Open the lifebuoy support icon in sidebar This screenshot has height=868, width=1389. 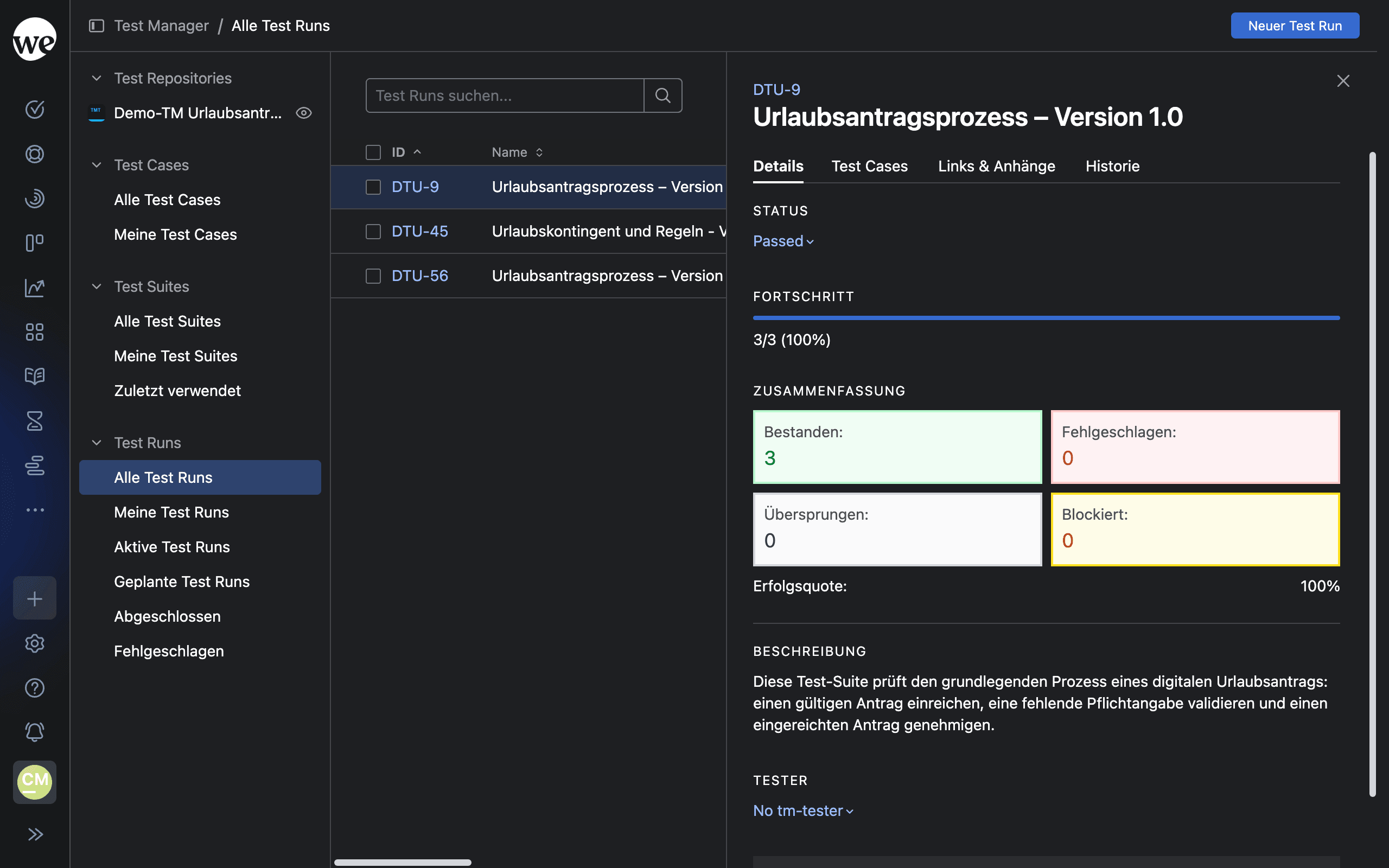(x=34, y=154)
